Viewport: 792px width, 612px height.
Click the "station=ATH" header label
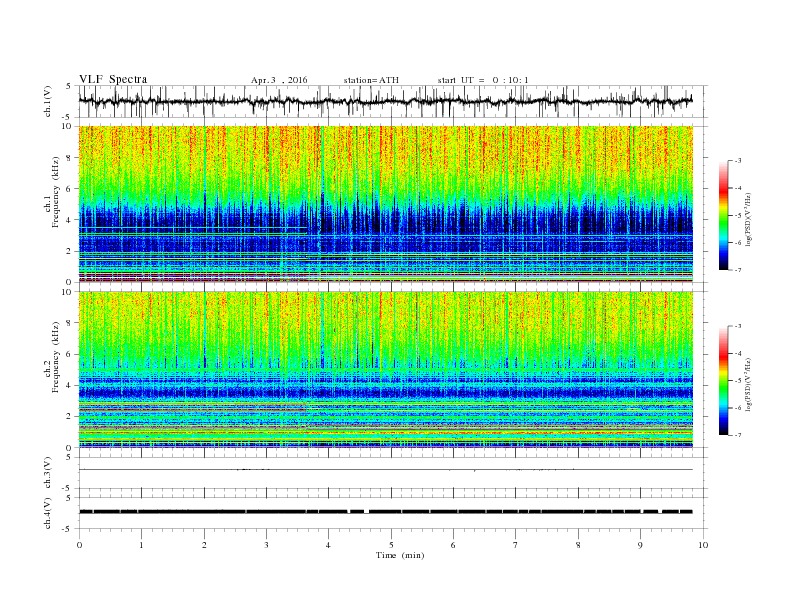click(x=371, y=80)
